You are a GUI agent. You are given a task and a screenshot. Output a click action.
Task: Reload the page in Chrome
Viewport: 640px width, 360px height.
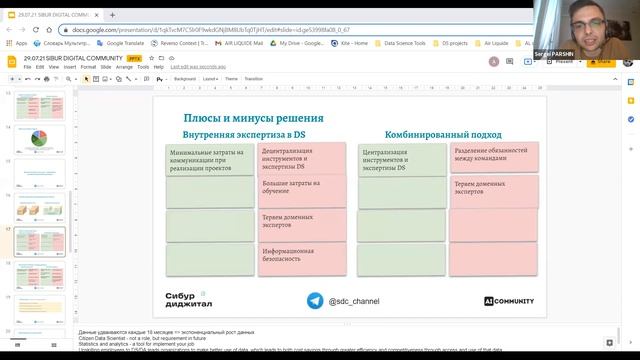point(36,30)
